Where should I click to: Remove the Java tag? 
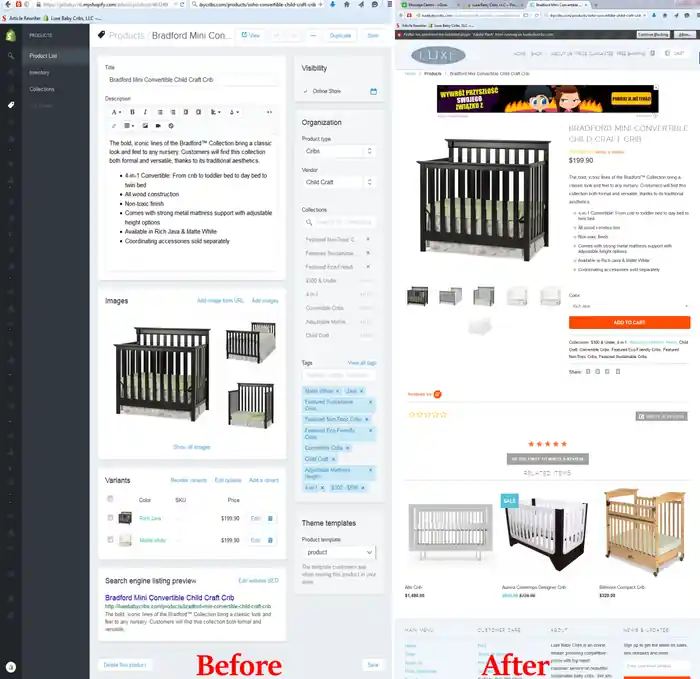(362, 391)
